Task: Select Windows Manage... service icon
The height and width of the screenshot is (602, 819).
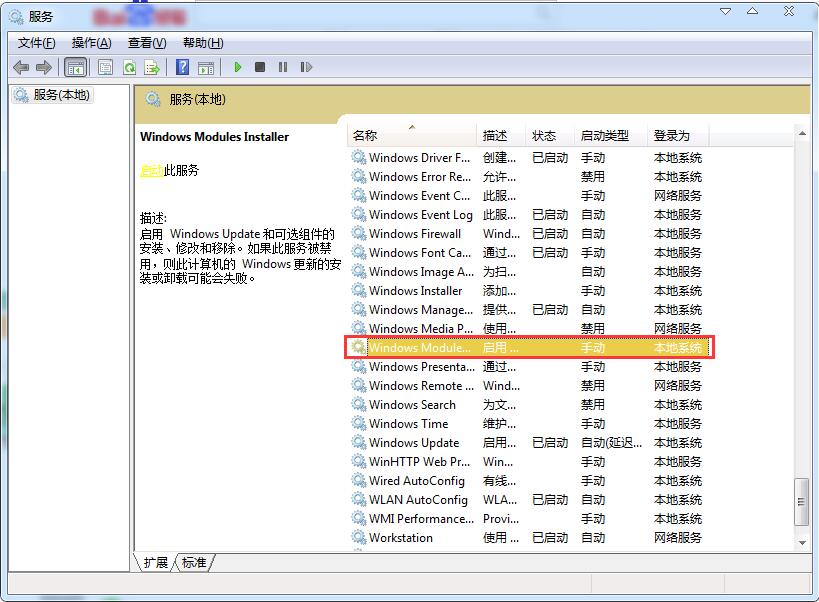Action: pos(358,310)
